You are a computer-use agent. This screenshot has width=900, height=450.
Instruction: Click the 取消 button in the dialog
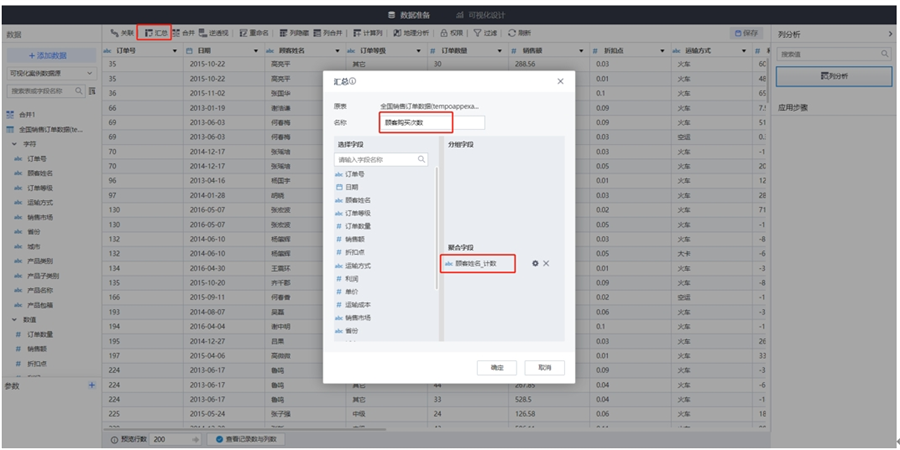pos(544,367)
